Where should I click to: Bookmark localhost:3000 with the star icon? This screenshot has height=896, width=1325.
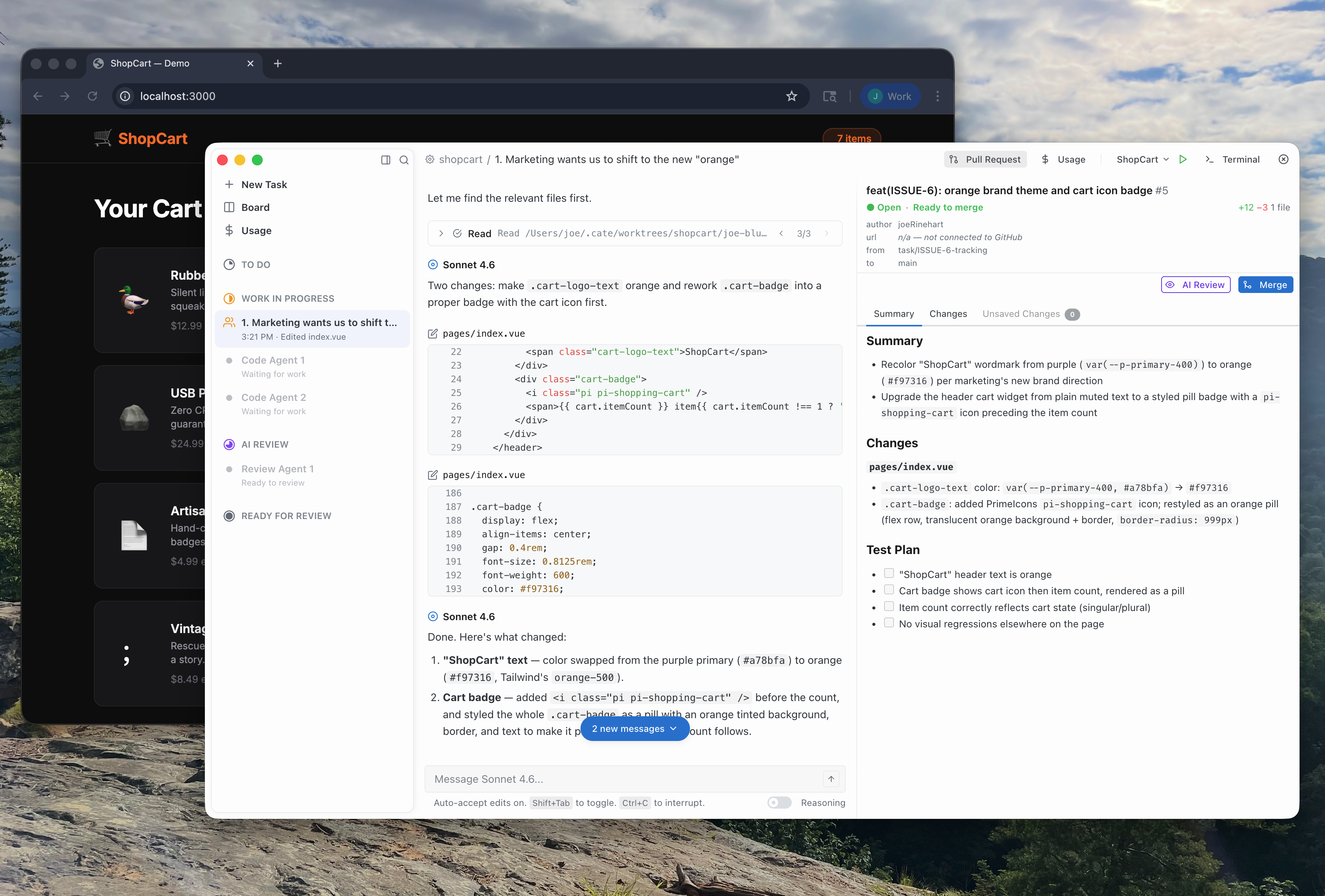791,97
